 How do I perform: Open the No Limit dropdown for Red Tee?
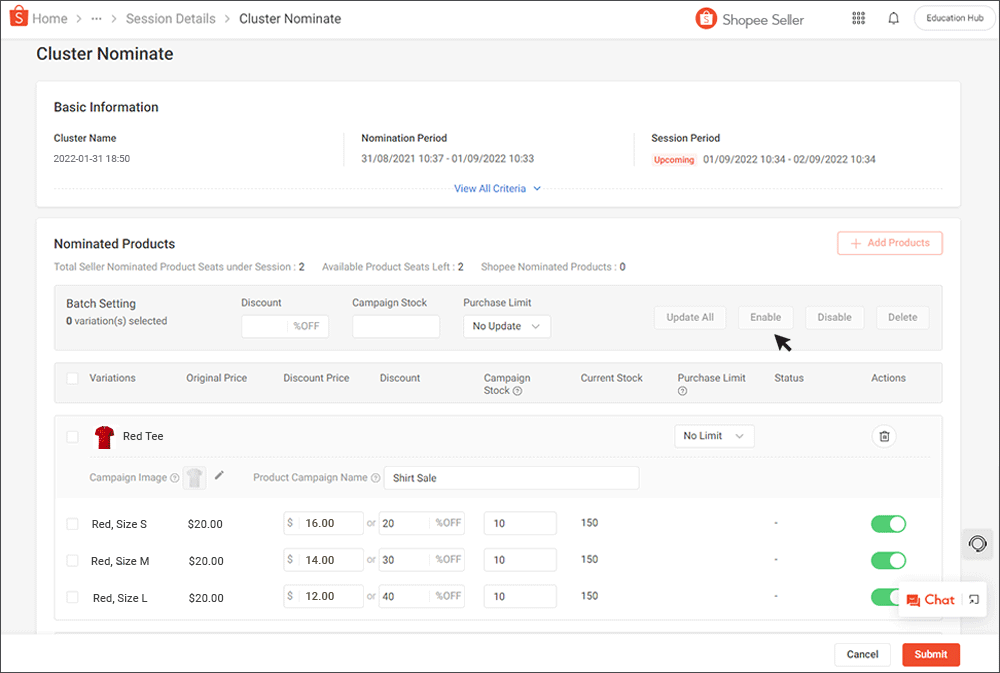714,436
